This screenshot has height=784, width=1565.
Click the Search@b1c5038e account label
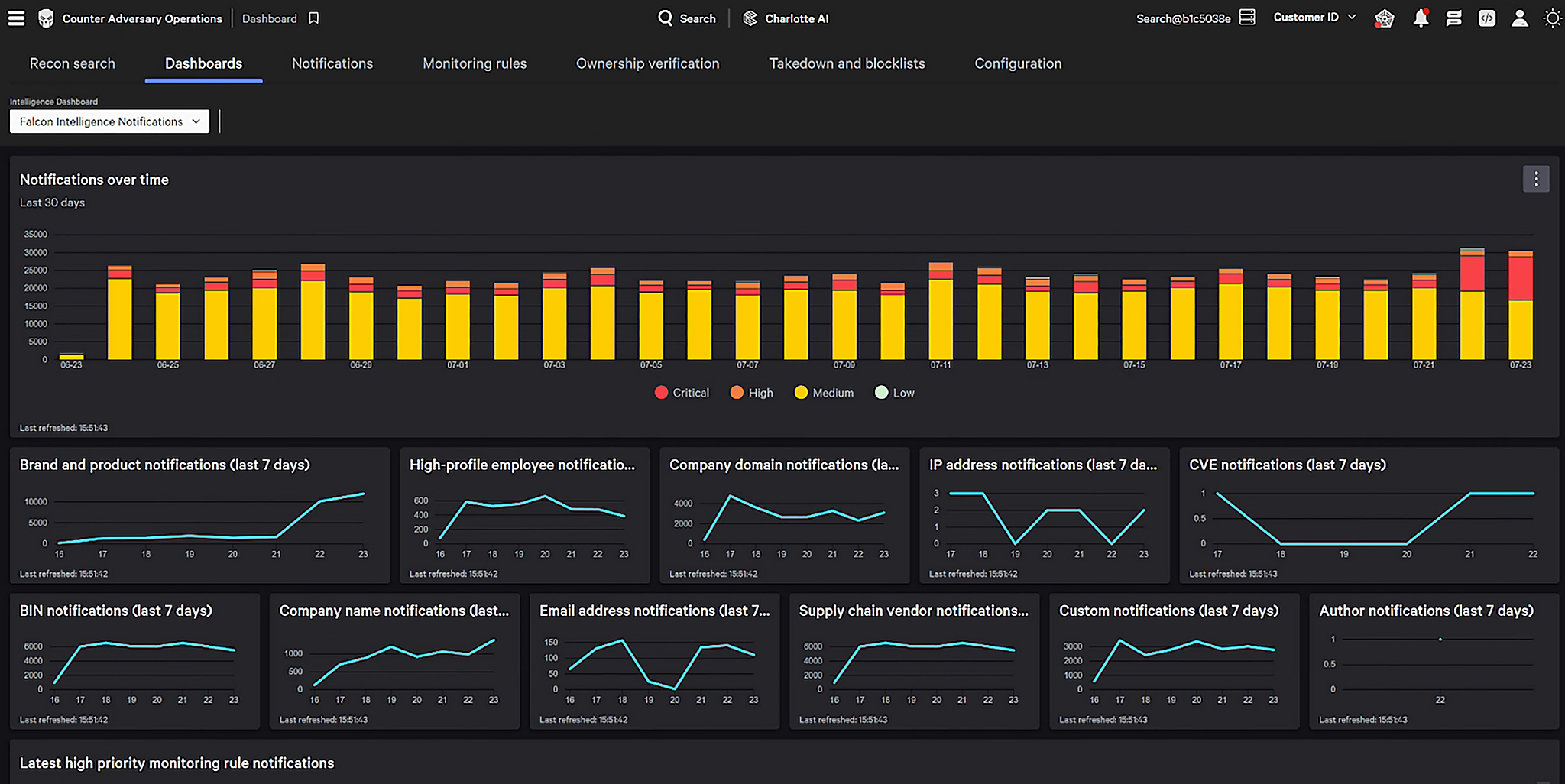(x=1183, y=18)
